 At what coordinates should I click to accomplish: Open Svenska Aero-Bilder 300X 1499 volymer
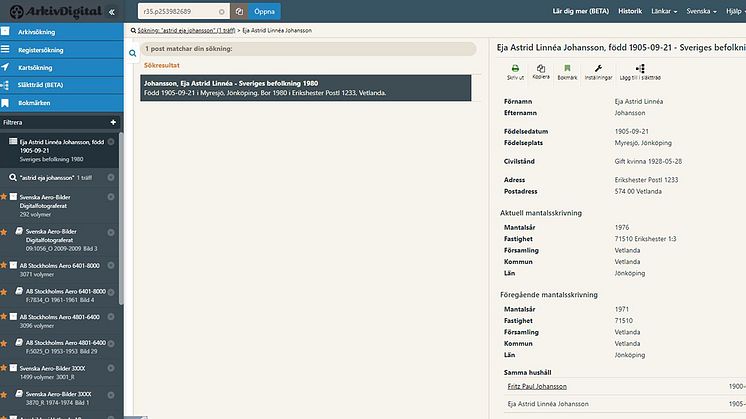pos(52,372)
